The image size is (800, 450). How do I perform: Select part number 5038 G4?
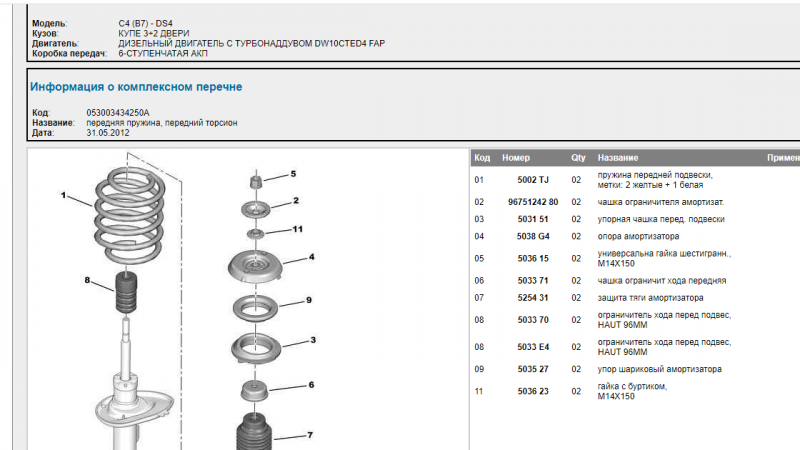click(x=532, y=236)
